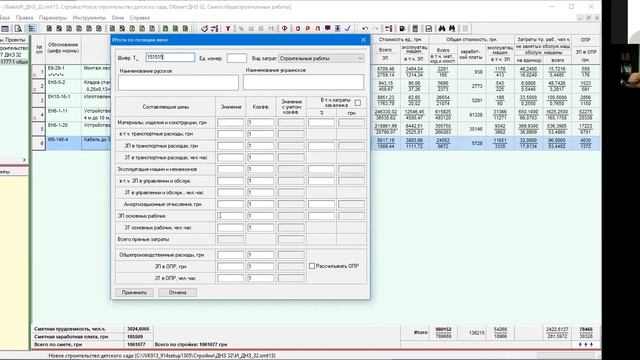Toggle the tree structure toolbar icon

(x=31, y=28)
